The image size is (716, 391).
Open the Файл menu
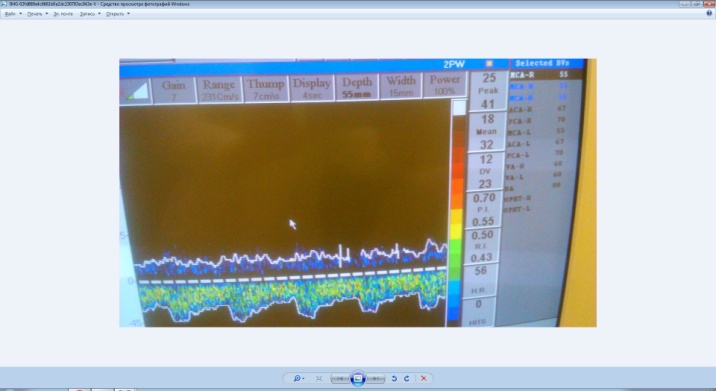click(x=13, y=14)
